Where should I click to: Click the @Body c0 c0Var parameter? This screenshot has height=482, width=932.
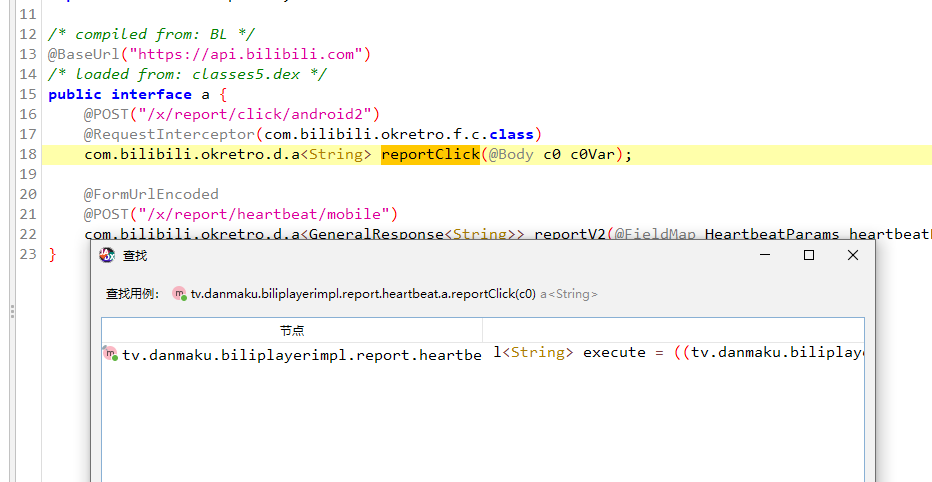(x=551, y=155)
